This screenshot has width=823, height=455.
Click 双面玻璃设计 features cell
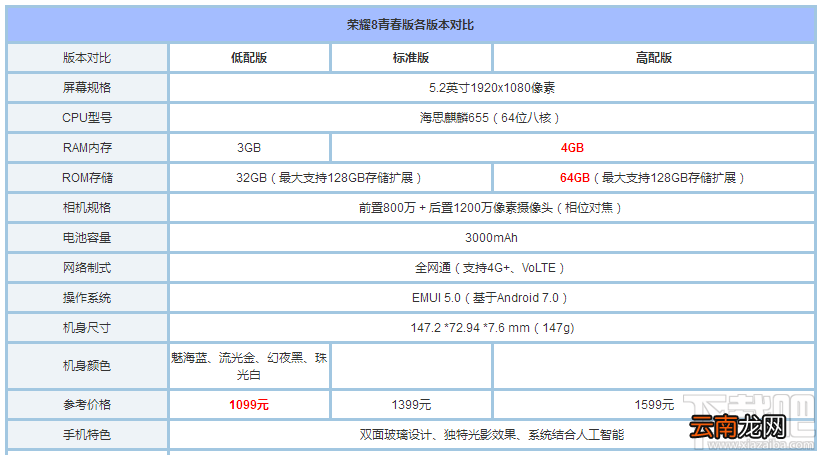point(492,435)
